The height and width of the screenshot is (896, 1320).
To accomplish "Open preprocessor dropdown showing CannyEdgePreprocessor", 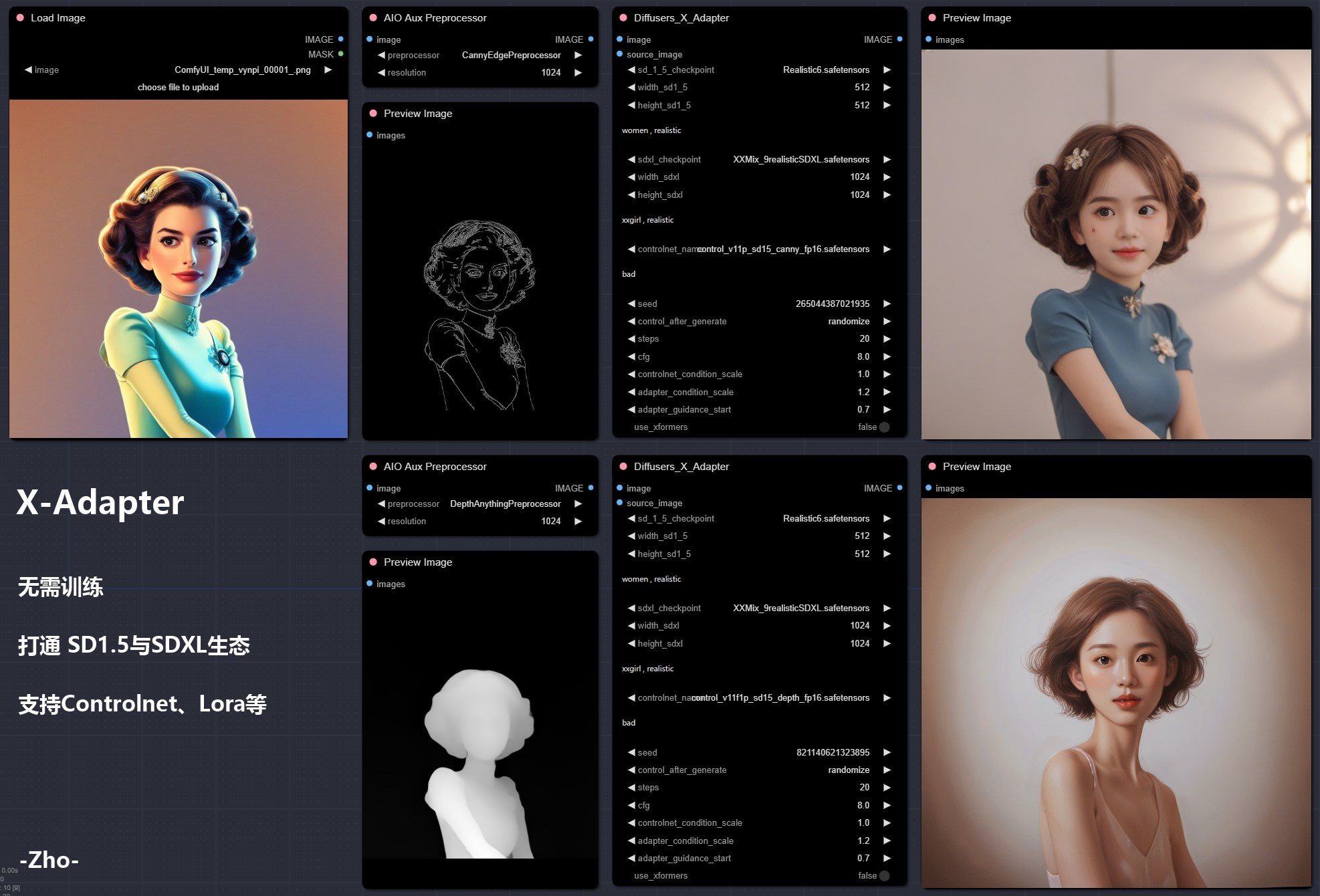I will point(479,55).
